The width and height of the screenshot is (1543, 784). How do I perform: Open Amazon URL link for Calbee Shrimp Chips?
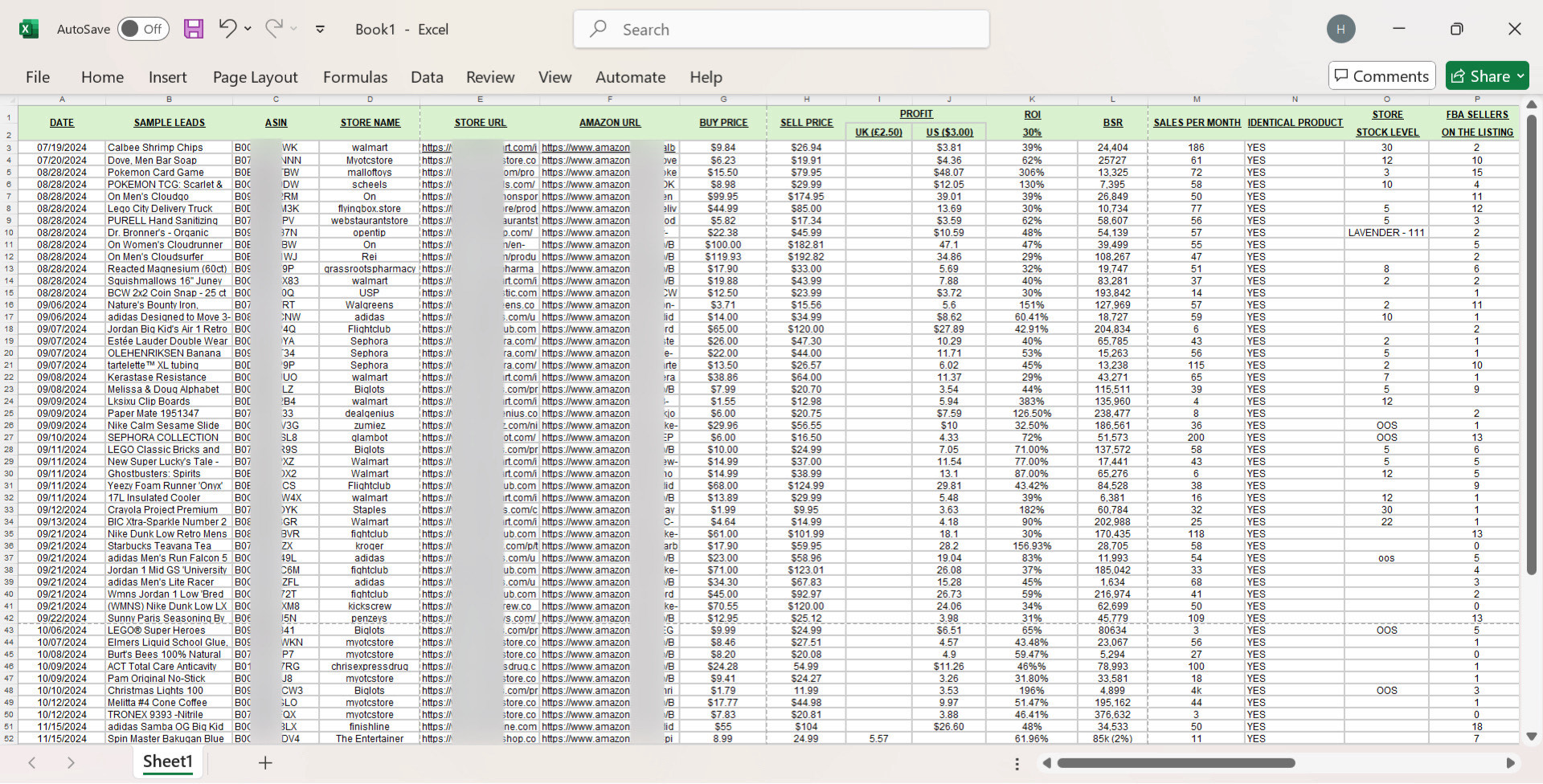tap(585, 148)
